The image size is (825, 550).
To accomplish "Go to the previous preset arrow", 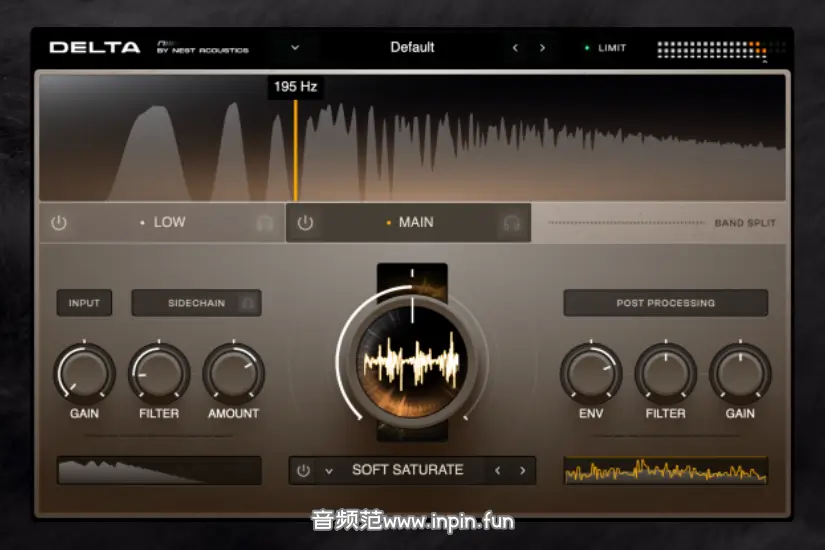I will click(x=515, y=48).
